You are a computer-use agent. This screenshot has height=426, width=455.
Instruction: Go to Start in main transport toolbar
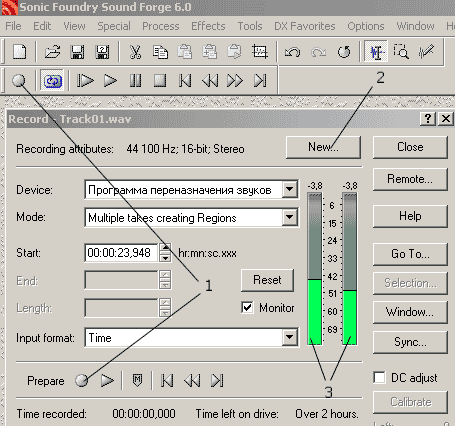[185, 81]
